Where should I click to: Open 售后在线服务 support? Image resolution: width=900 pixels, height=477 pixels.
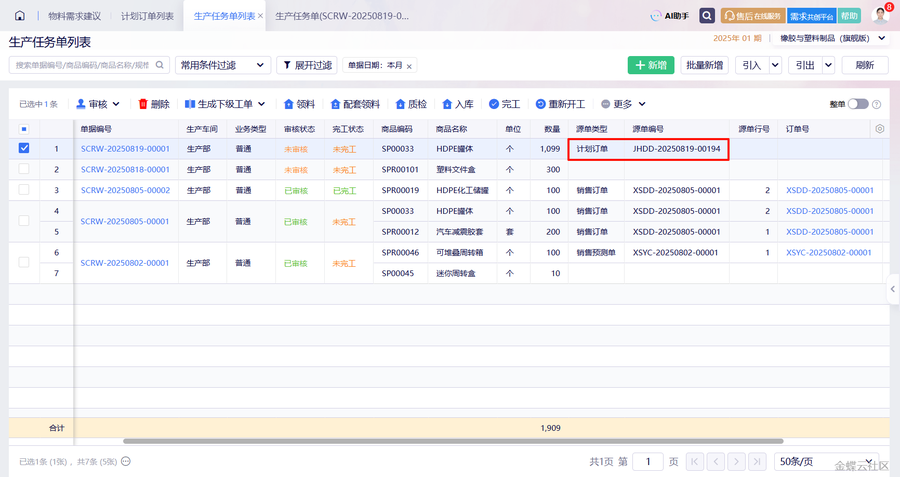[x=752, y=15]
